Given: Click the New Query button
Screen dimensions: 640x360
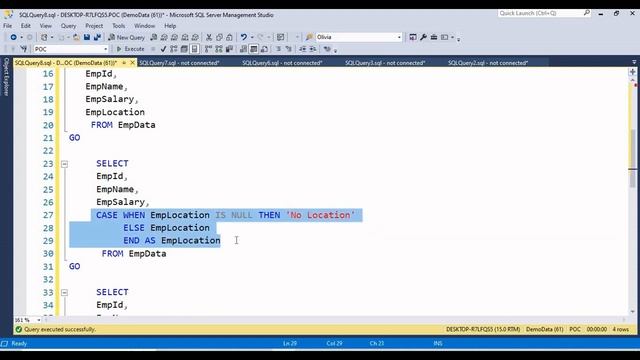Looking at the screenshot, I should 127,37.
